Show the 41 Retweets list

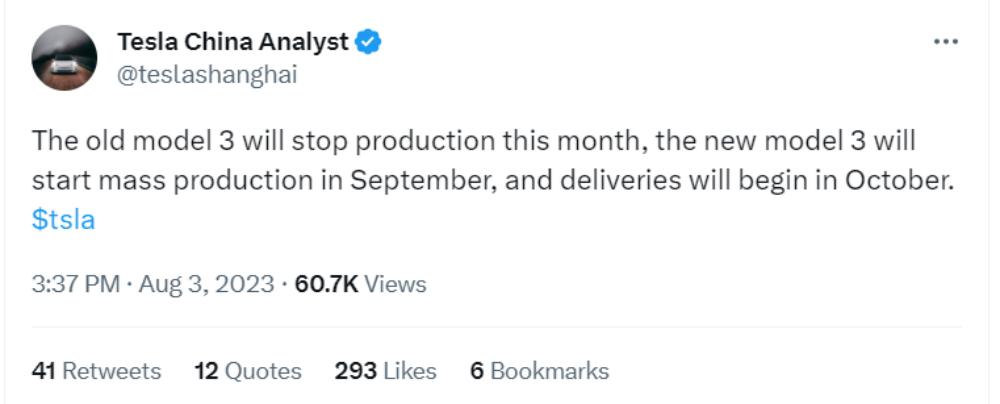(96, 371)
